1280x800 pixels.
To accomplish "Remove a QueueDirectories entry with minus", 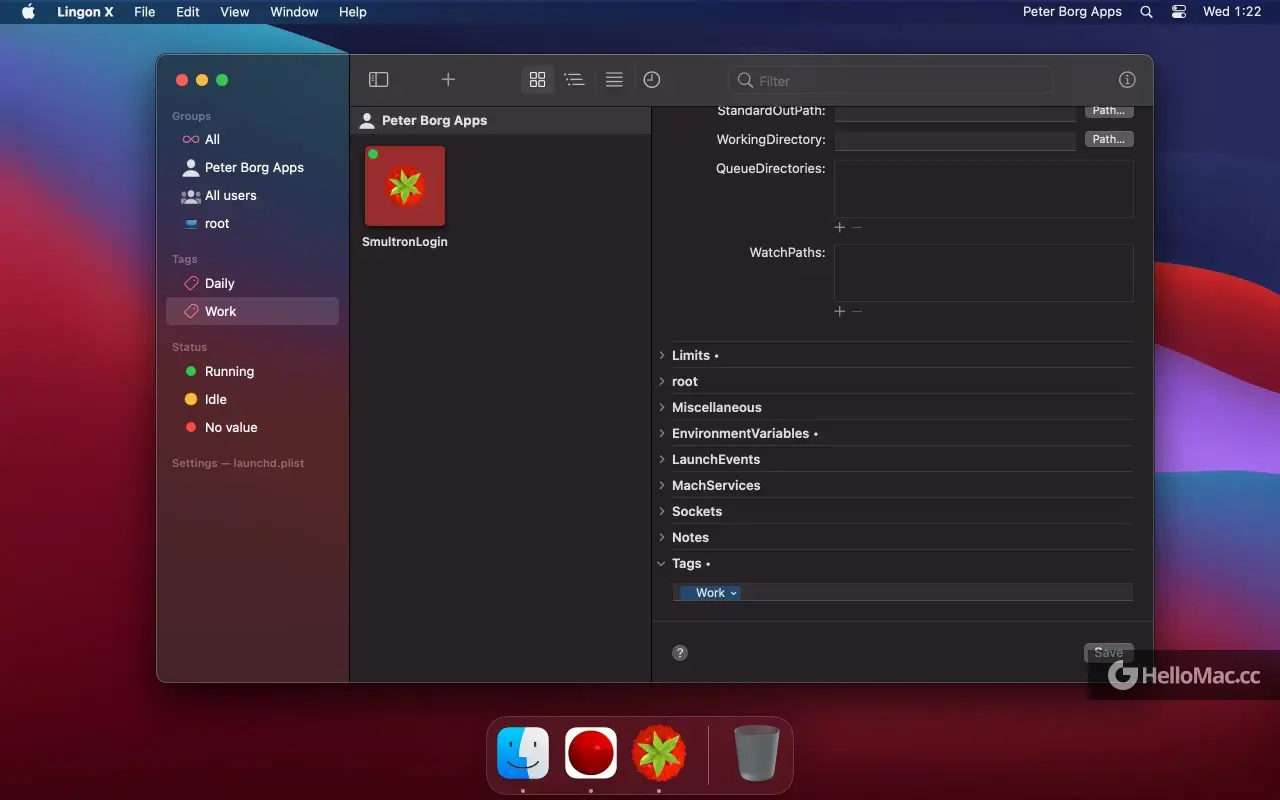I will click(857, 227).
